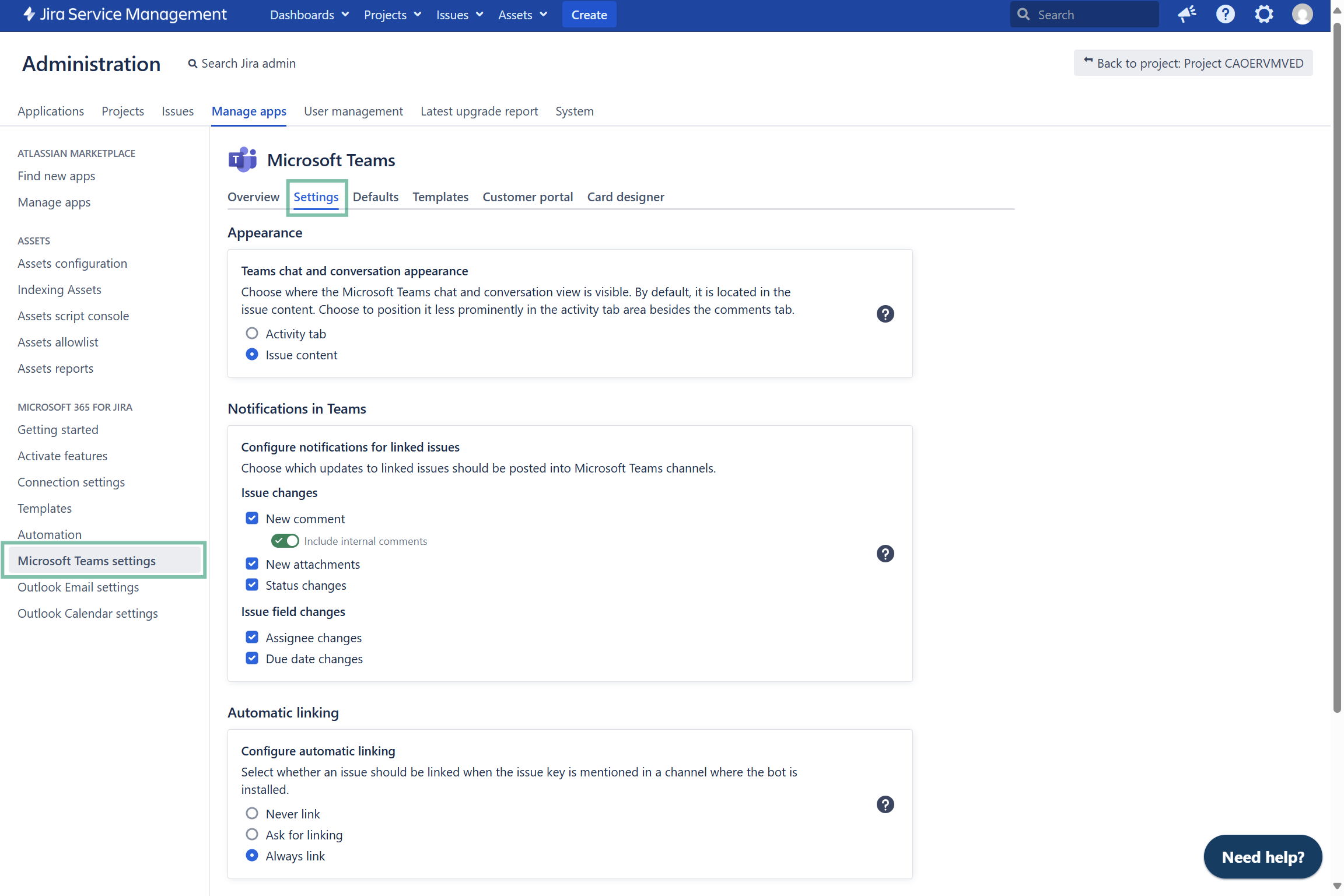The width and height of the screenshot is (1344, 896).
Task: Expand the Dashboards dropdown menu
Action: pos(309,15)
